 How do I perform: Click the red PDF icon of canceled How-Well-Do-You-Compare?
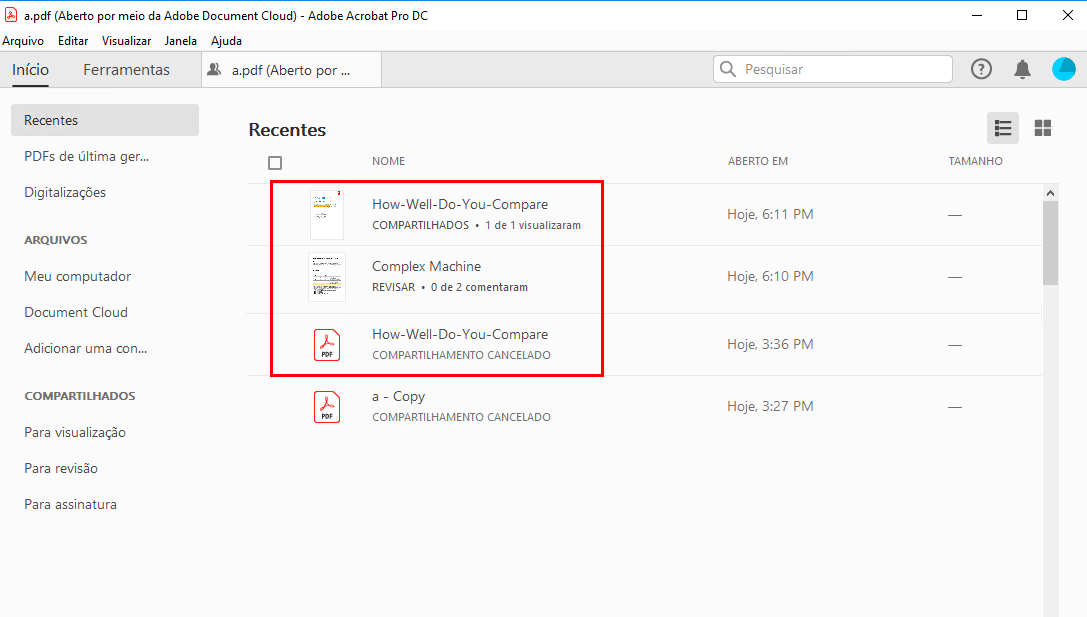pyautogui.click(x=327, y=344)
